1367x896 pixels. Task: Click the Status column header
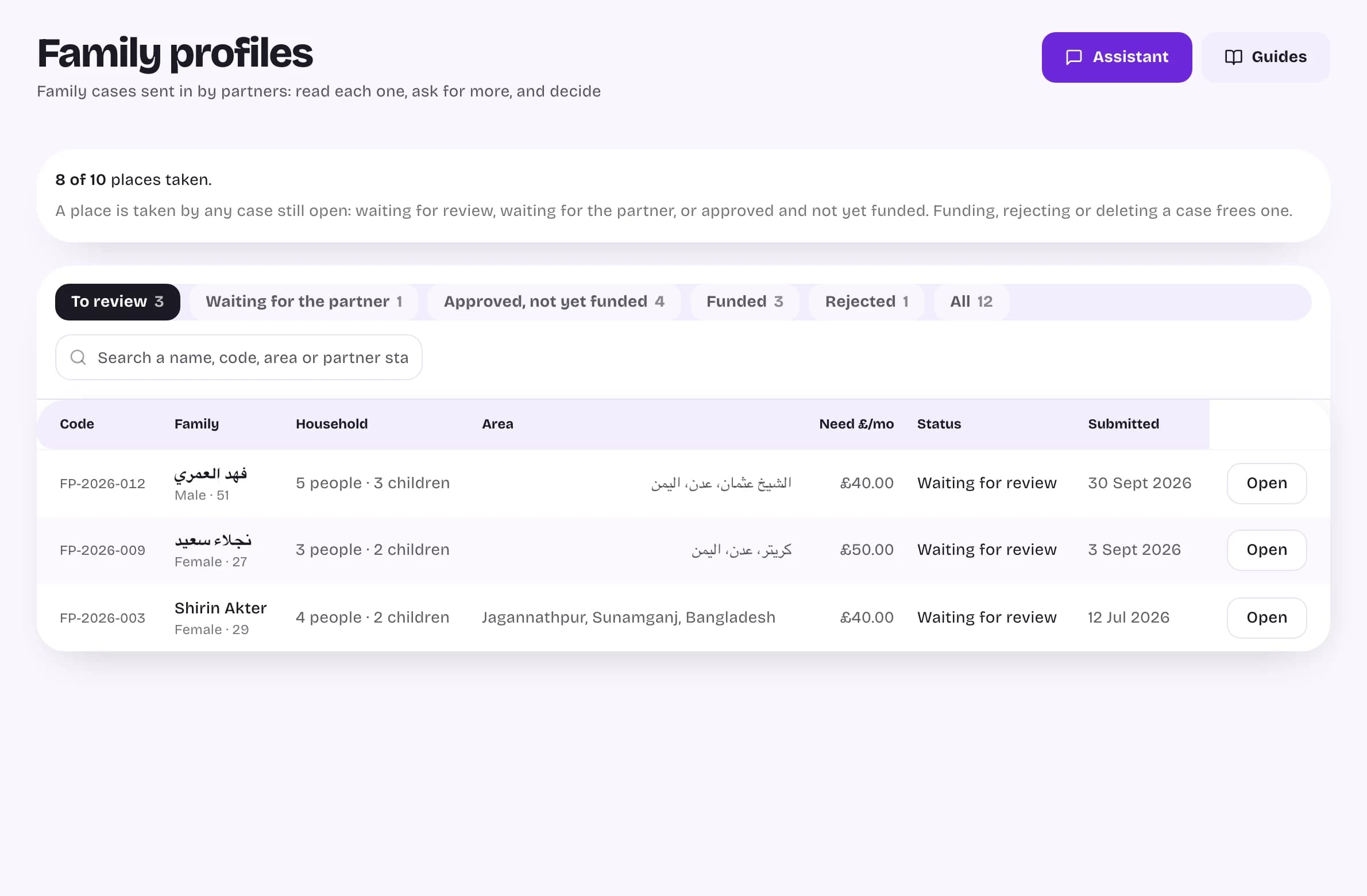[939, 424]
